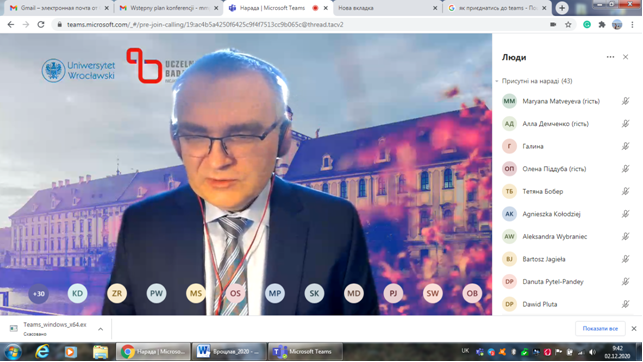The image size is (643, 362).
Task: Collapse the Присутні на нараді list
Action: 497,81
